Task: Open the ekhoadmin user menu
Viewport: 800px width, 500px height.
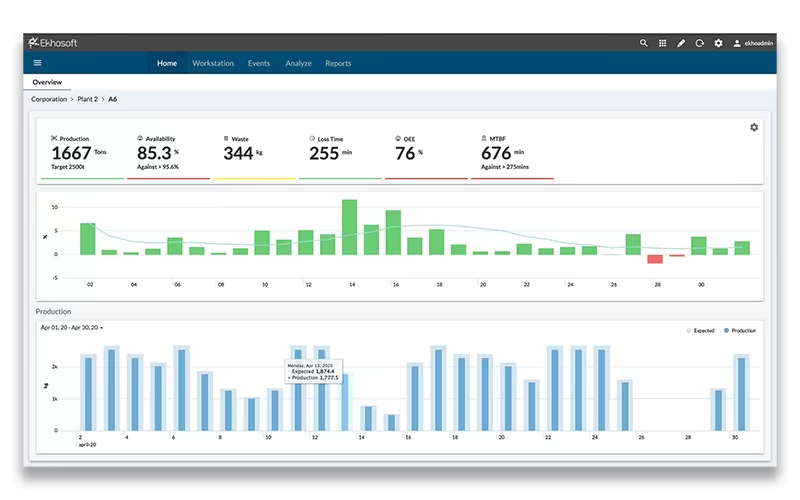Action: (x=753, y=43)
